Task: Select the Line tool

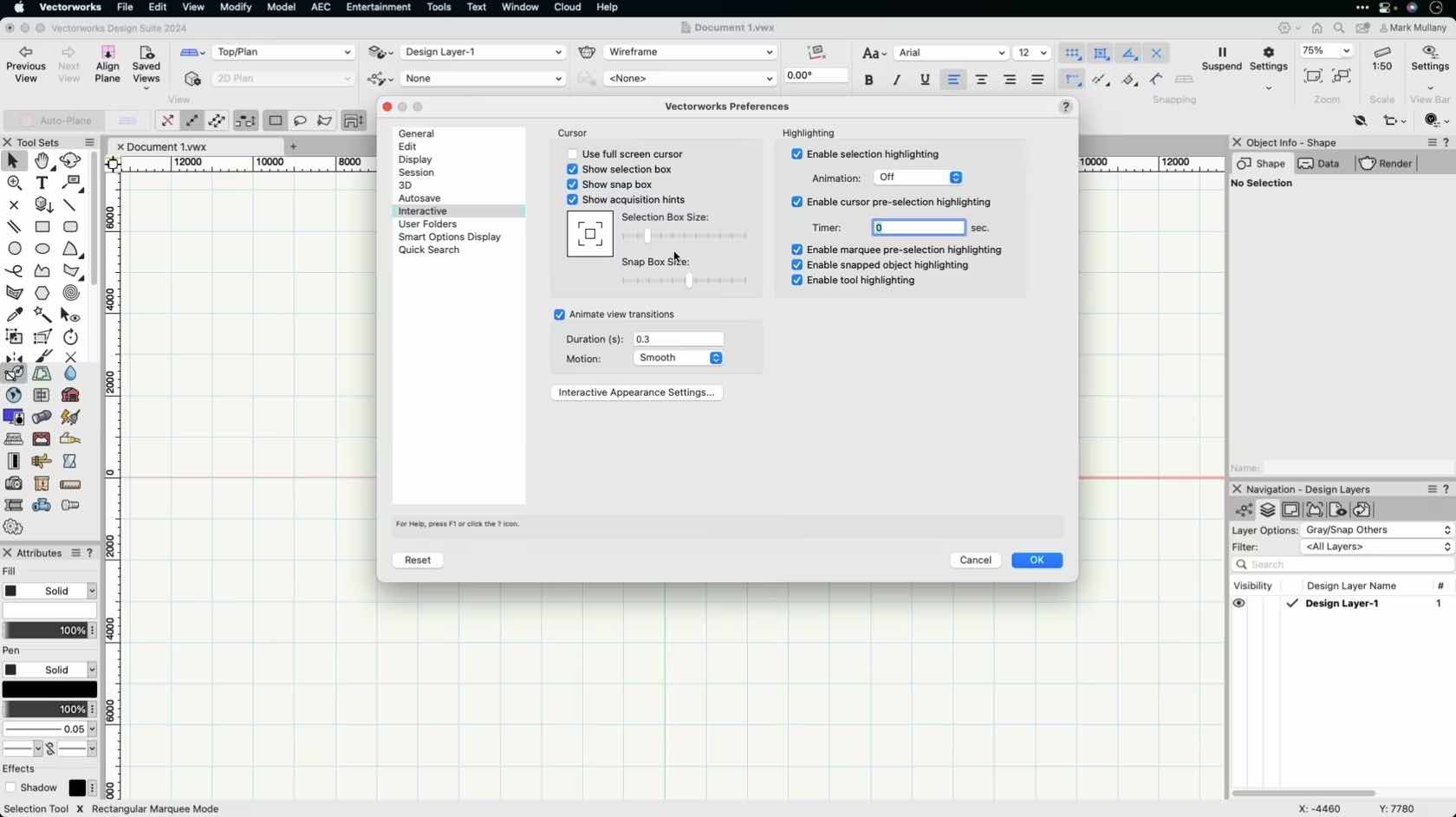Action: pos(71,205)
